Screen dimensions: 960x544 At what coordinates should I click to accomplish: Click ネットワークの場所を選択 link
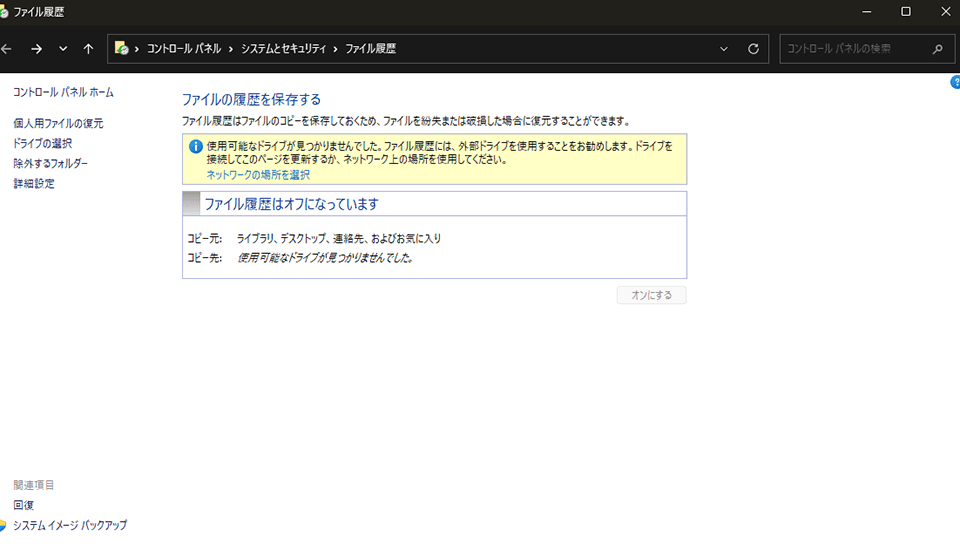258,175
